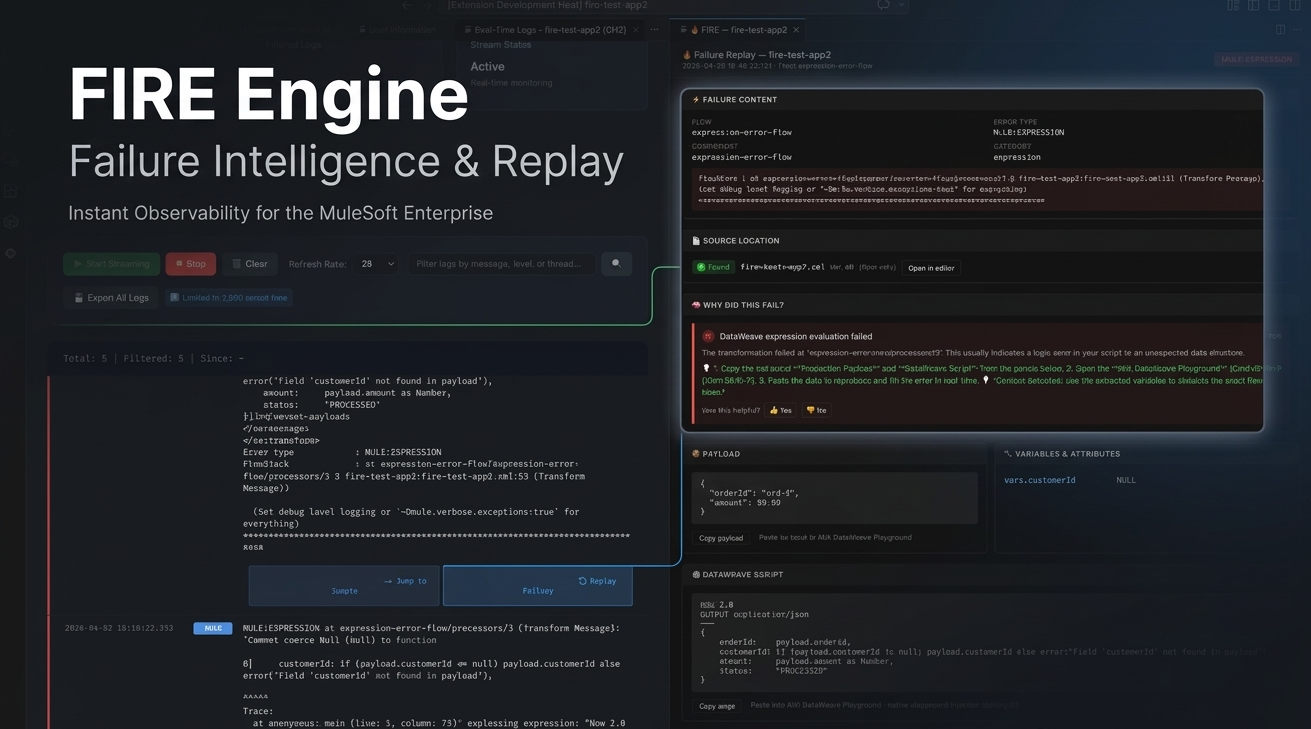Click the Active stream status text
The height and width of the screenshot is (729, 1311).
point(487,67)
